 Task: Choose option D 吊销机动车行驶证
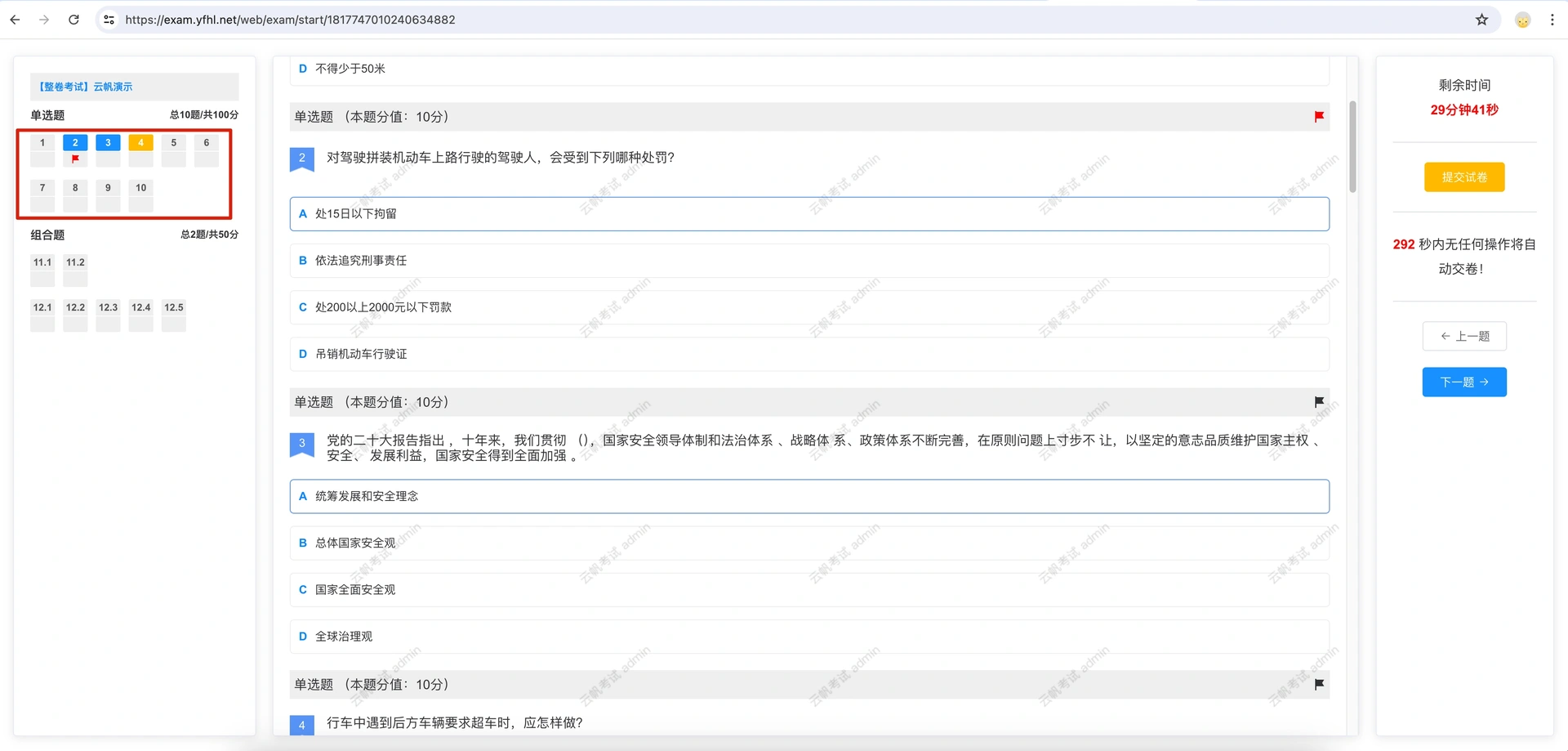[809, 354]
